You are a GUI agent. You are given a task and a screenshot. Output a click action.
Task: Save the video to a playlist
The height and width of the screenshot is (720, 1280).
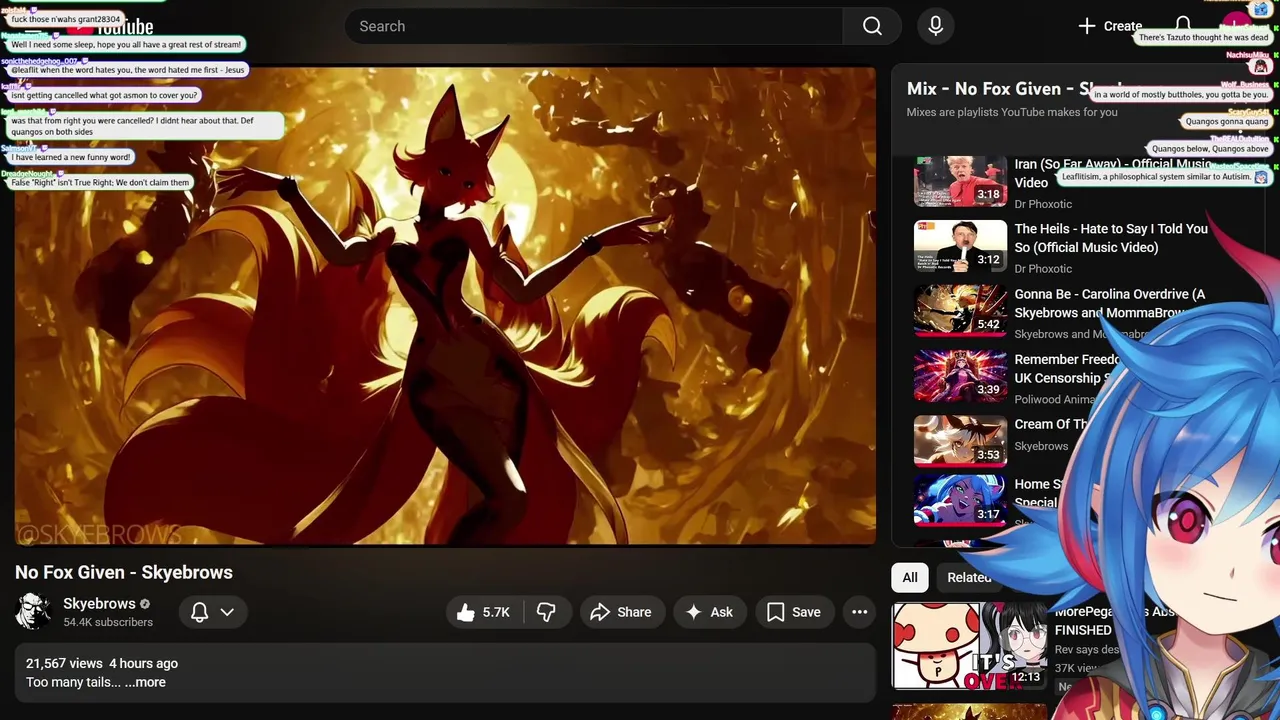tap(794, 612)
